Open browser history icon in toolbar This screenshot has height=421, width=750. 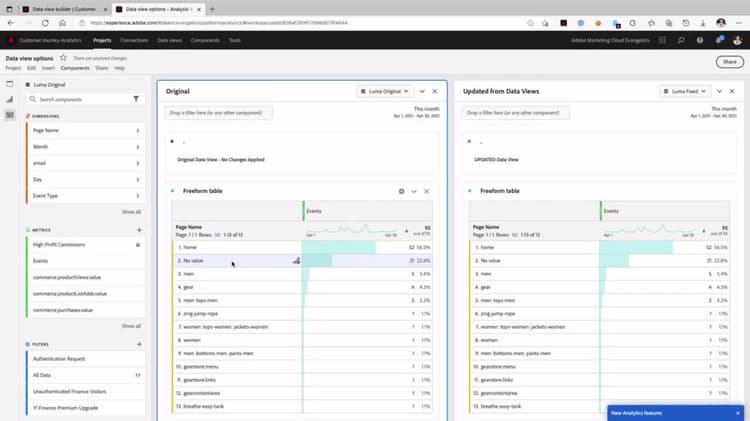tap(686, 22)
